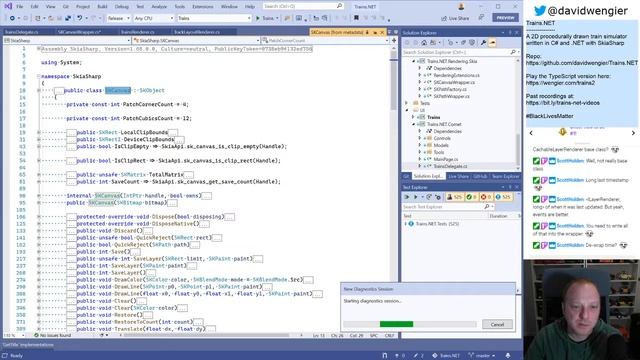Click the split editor plus icon
Viewport: 640px width, 360px height.
point(394,40)
